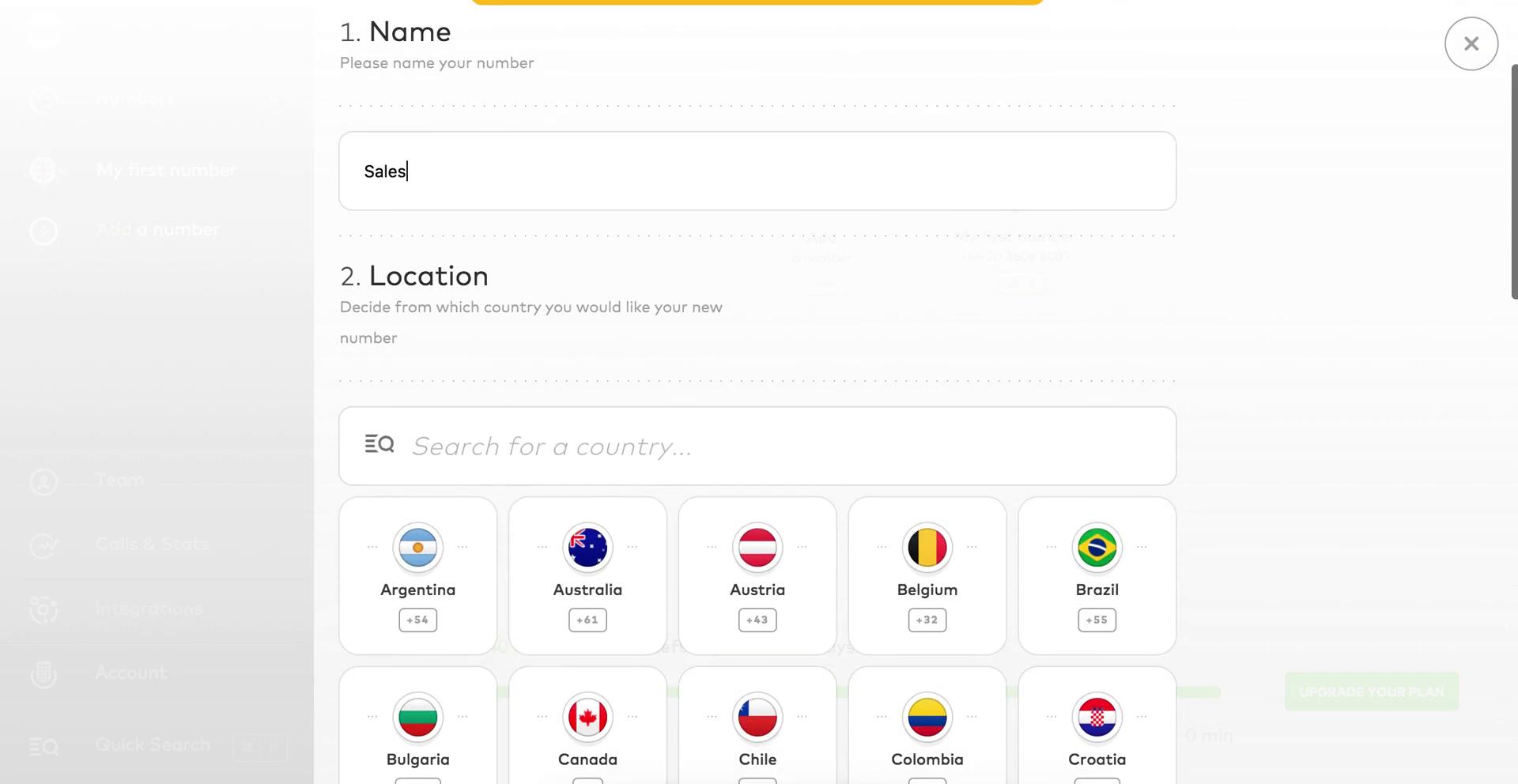Click the +54 dial code badge
Screen dimensions: 1518x784
point(417,620)
